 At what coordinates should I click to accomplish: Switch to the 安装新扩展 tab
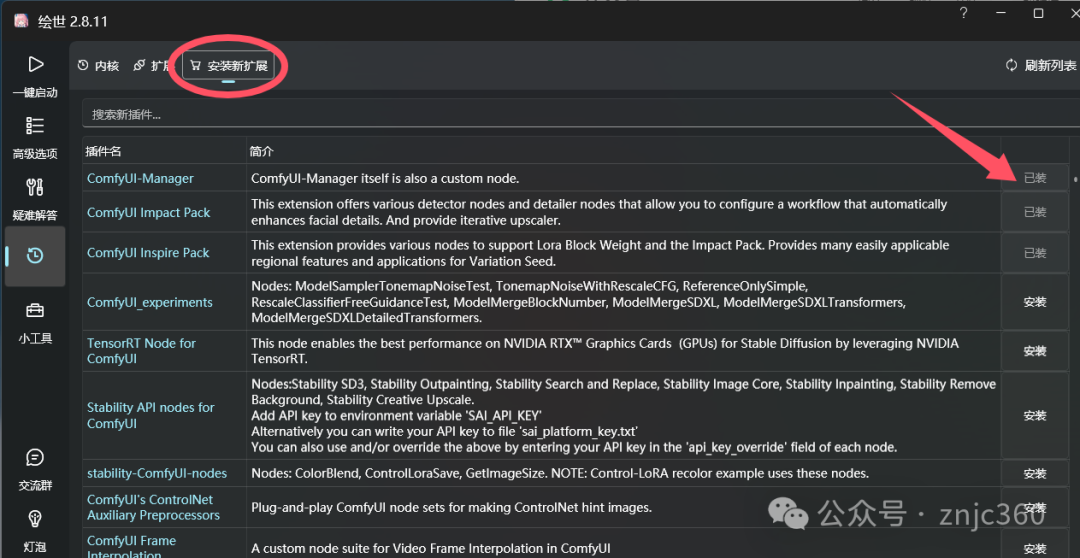pos(229,67)
